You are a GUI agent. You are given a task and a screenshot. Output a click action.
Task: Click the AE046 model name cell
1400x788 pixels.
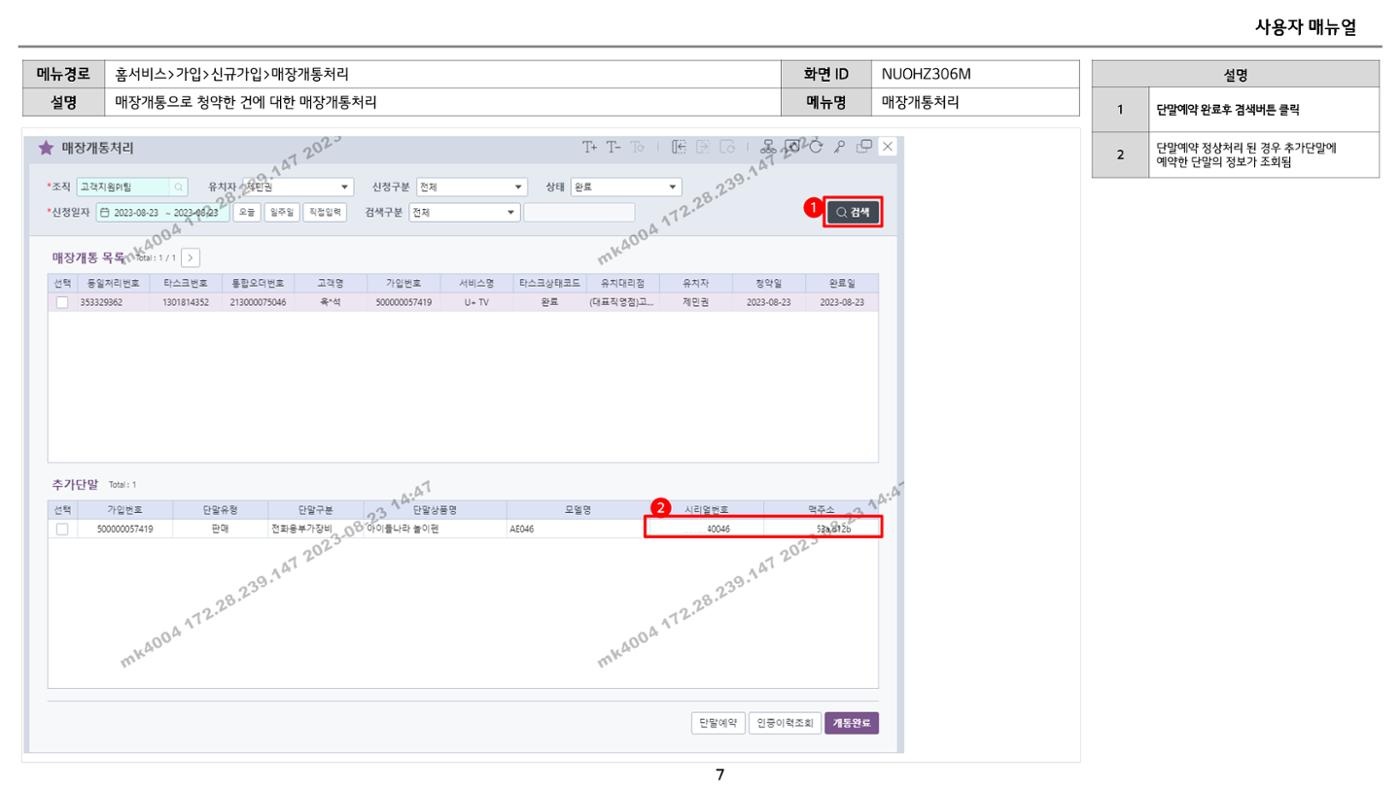click(x=577, y=529)
